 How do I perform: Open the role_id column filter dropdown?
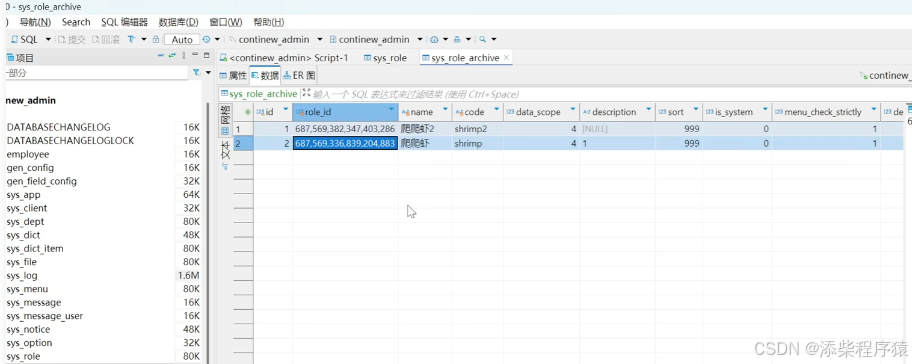pos(391,109)
